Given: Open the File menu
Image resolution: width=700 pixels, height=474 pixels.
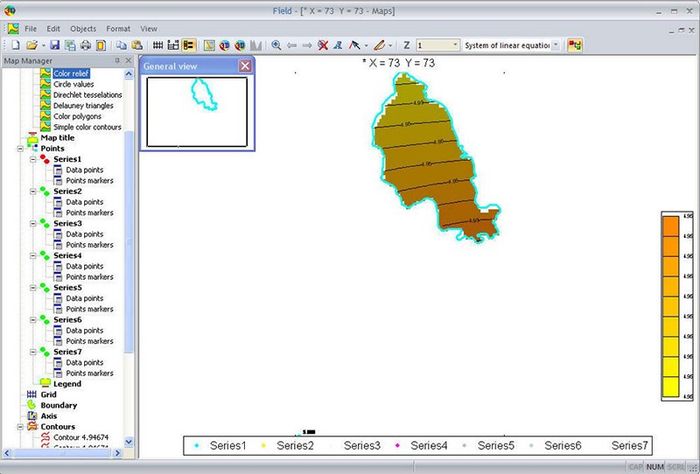Looking at the screenshot, I should coord(30,29).
